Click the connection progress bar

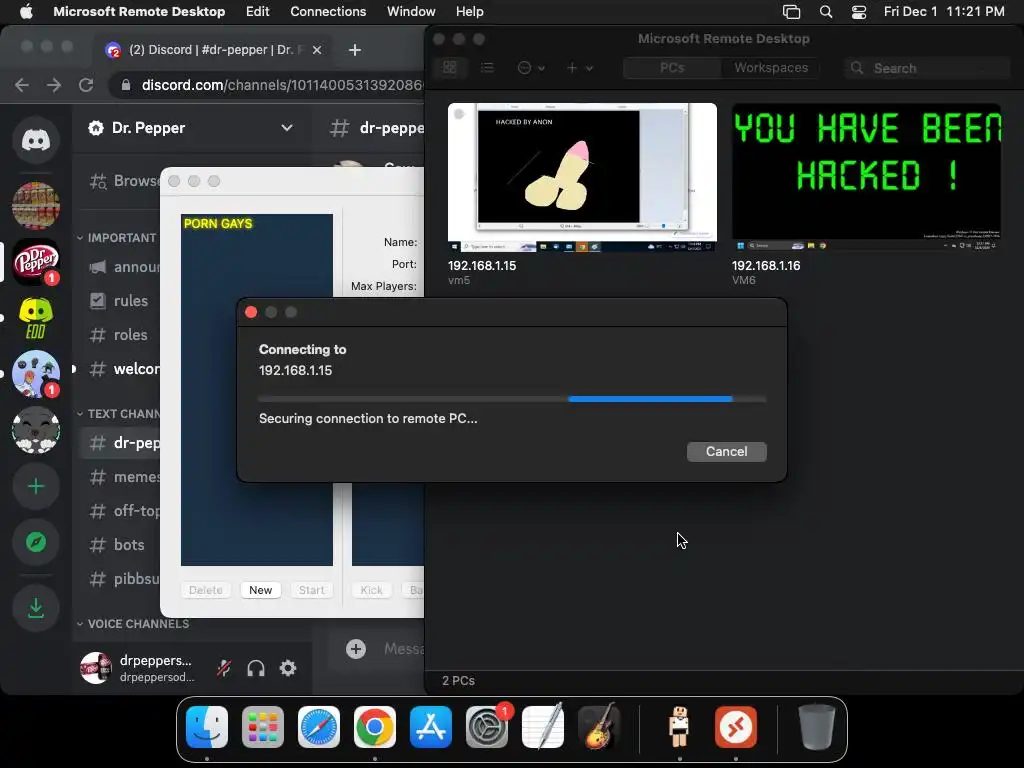pos(512,398)
